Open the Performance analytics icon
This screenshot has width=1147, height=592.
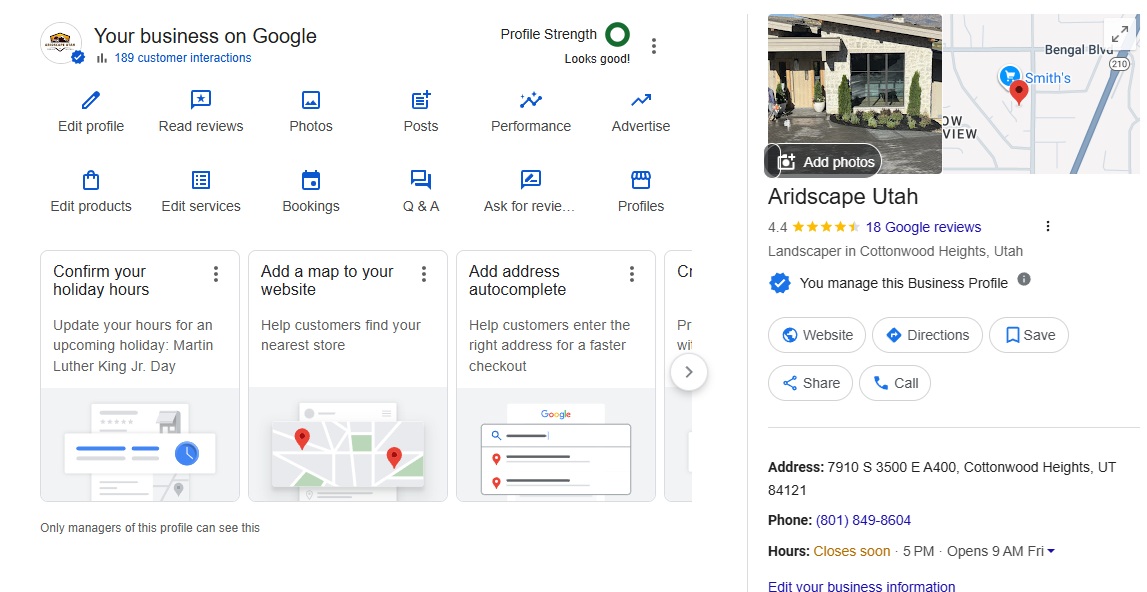tap(530, 101)
